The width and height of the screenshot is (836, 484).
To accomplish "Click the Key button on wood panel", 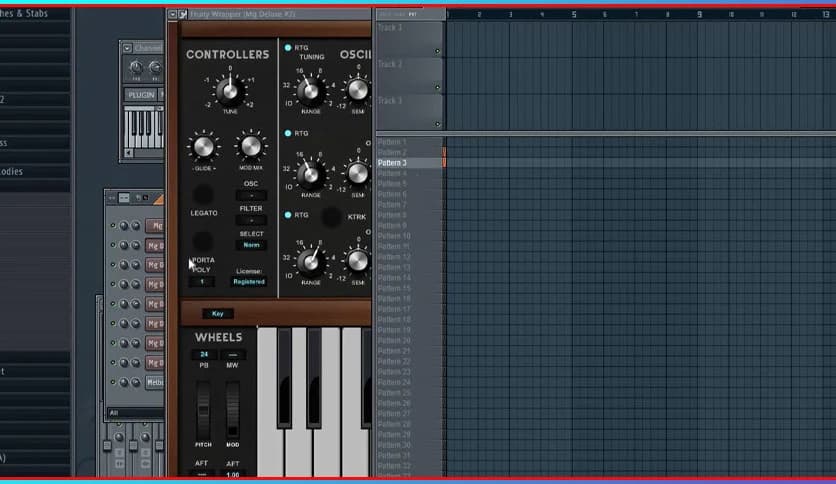I will coord(218,313).
